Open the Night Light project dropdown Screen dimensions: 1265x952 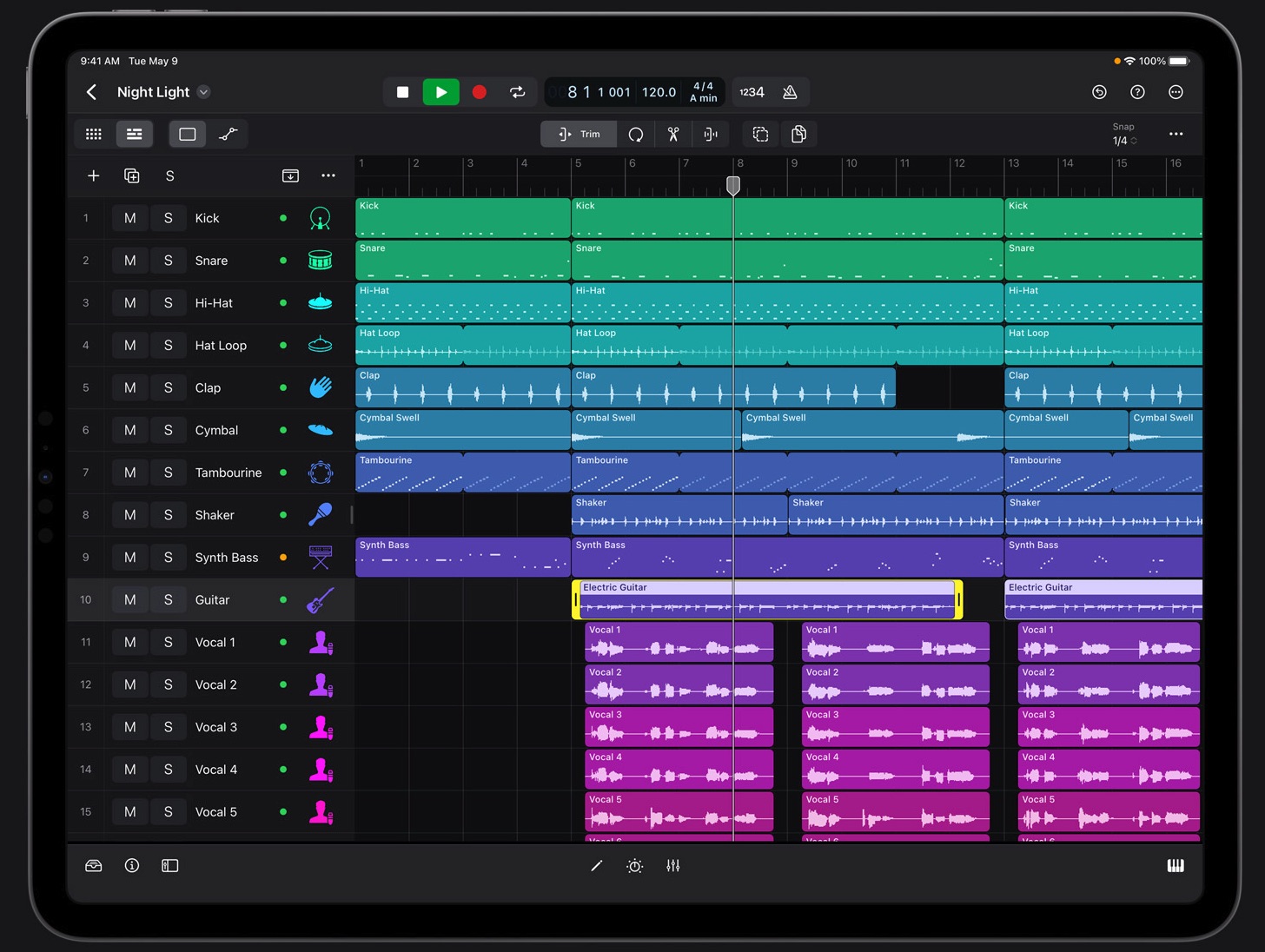pyautogui.click(x=204, y=92)
